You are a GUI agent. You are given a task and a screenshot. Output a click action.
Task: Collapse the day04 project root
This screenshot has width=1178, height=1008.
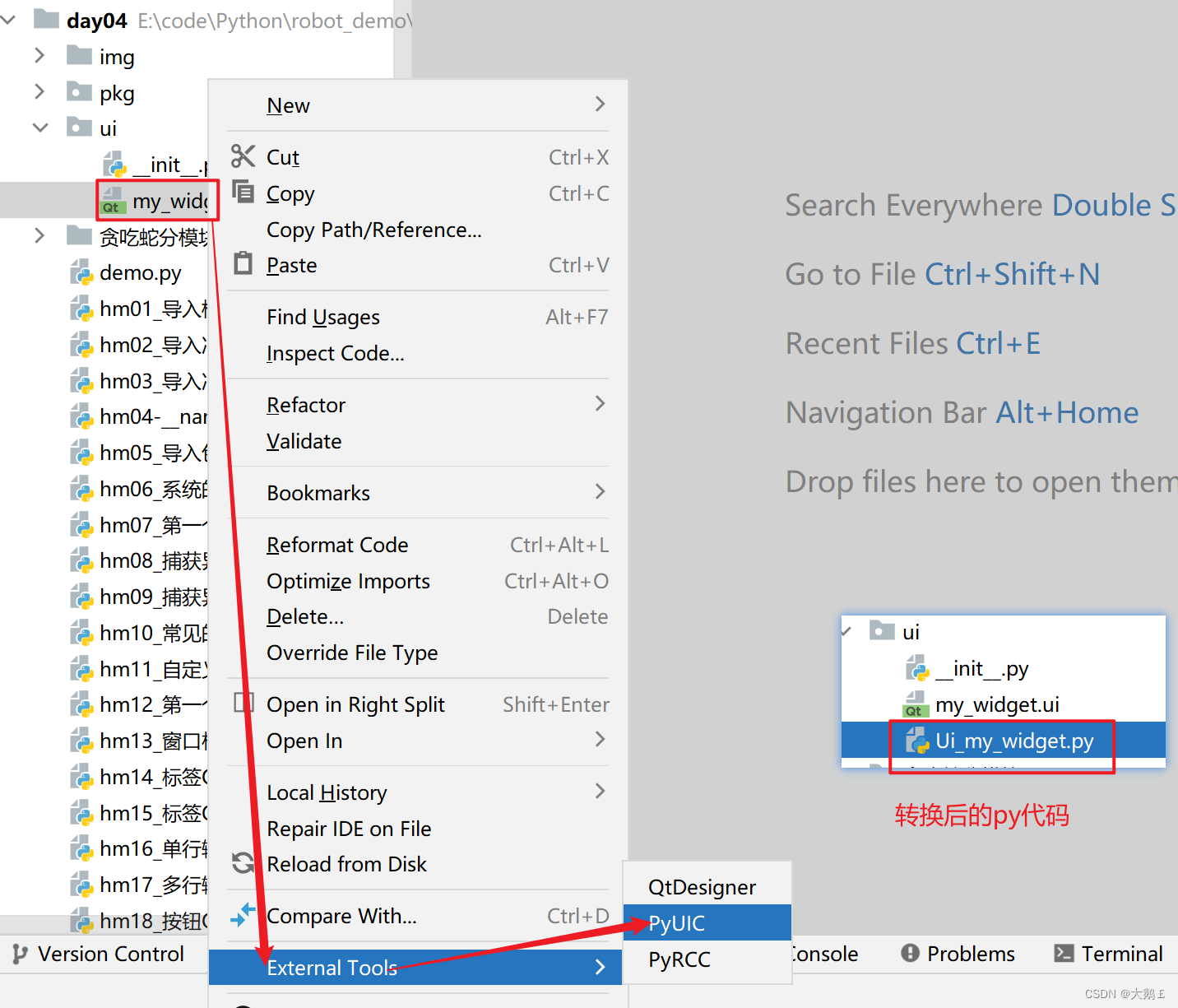click(8, 19)
